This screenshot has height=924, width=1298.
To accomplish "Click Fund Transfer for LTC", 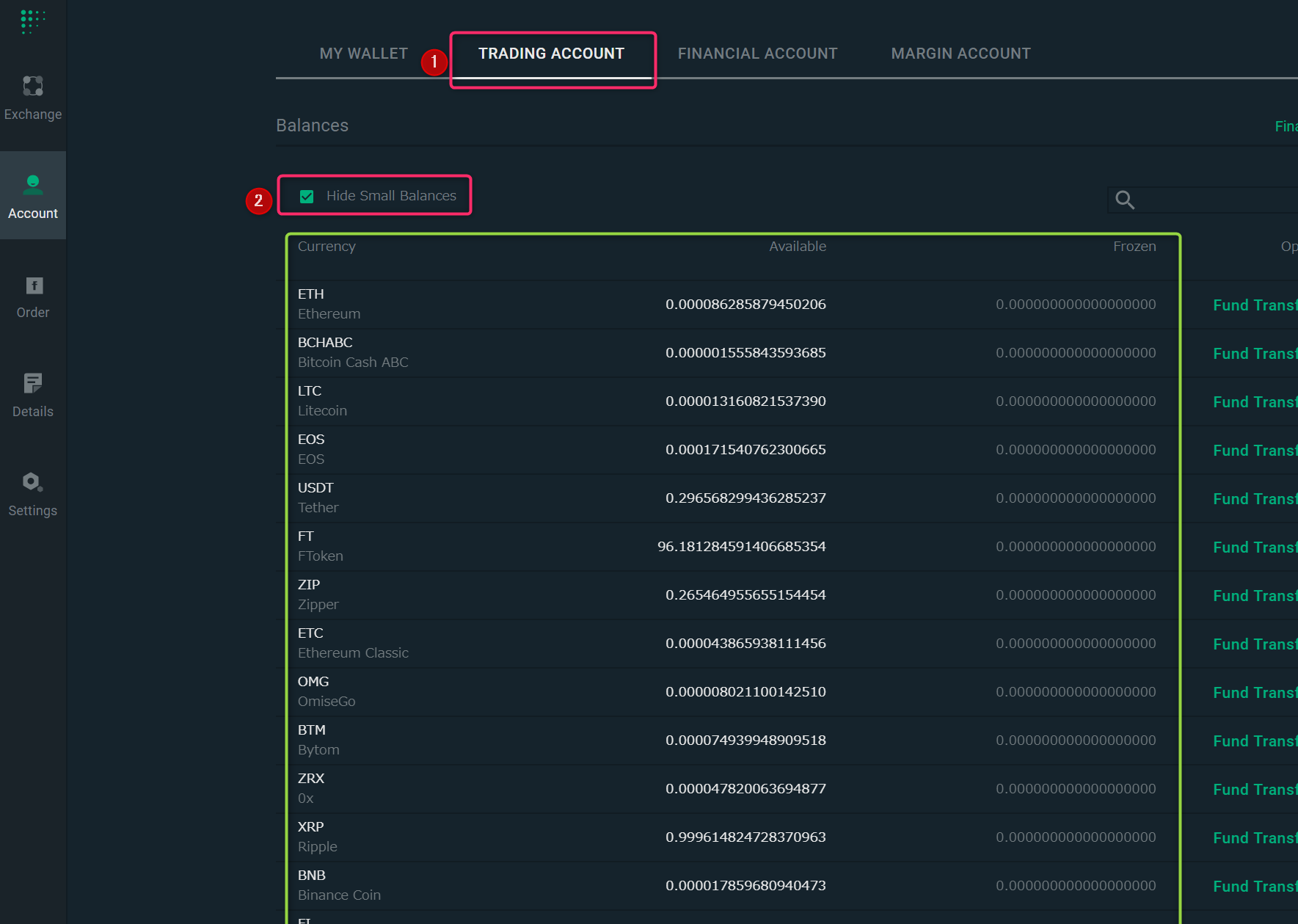I will tap(1255, 402).
